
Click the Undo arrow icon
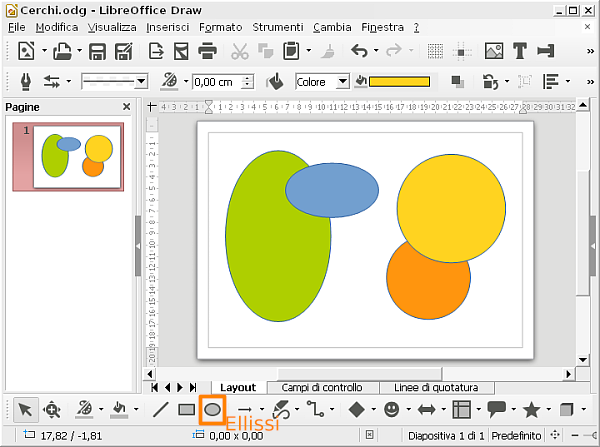coord(358,51)
